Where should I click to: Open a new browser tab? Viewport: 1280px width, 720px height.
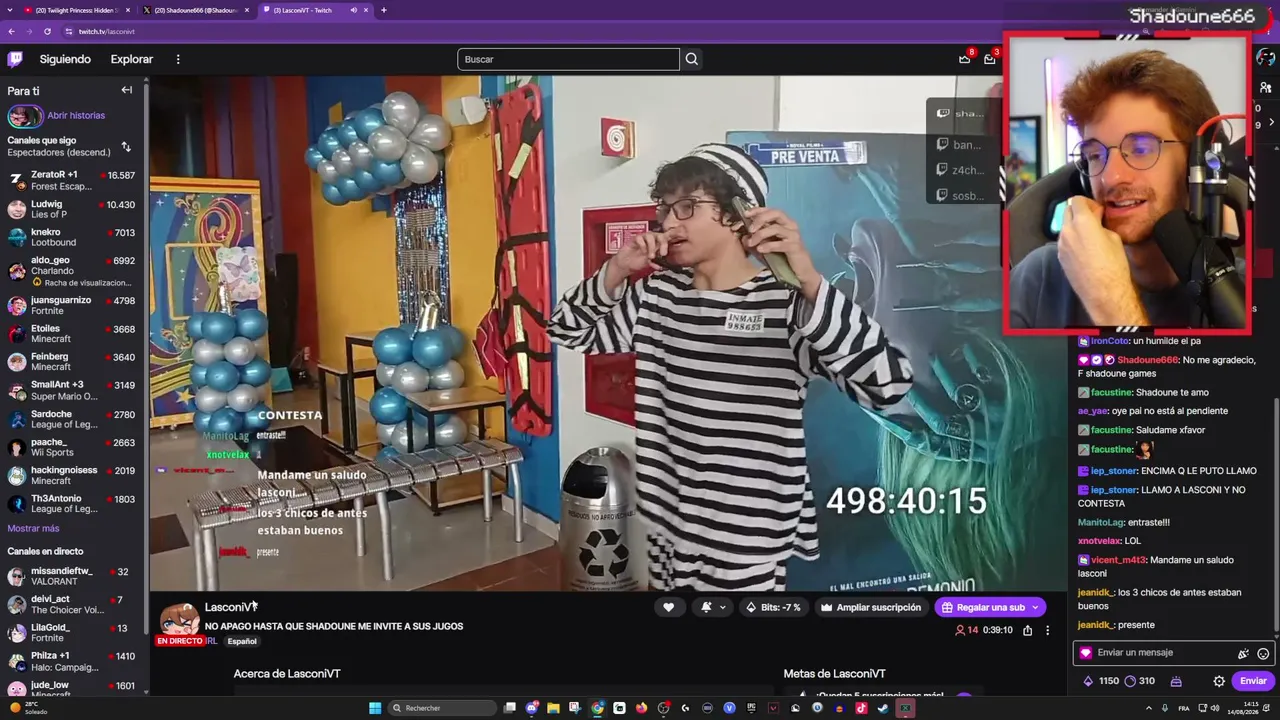(384, 10)
